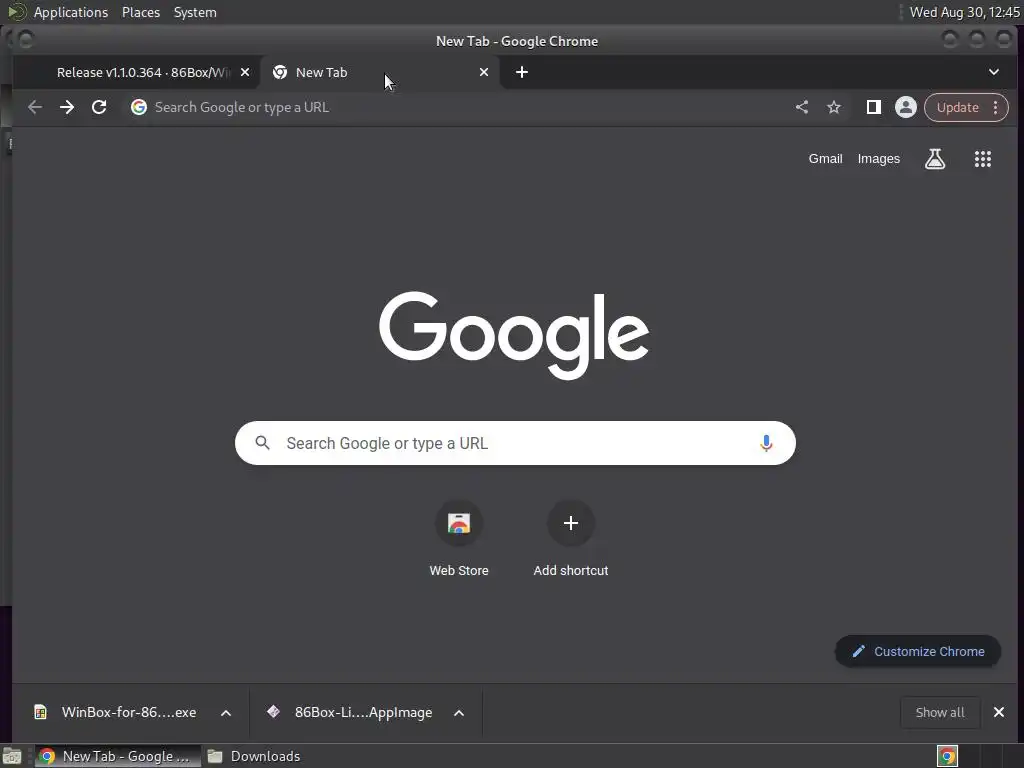Click Show all downloads
The height and width of the screenshot is (768, 1024).
click(x=940, y=712)
